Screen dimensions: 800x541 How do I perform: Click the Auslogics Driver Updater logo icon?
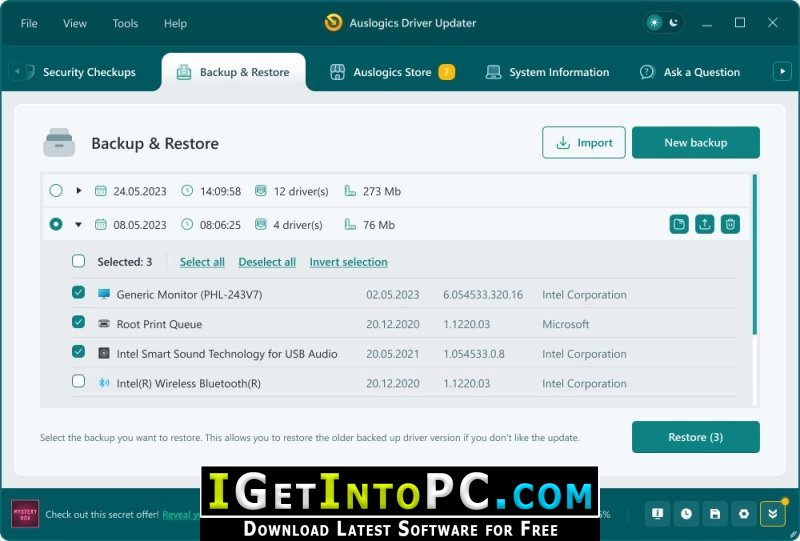click(333, 23)
